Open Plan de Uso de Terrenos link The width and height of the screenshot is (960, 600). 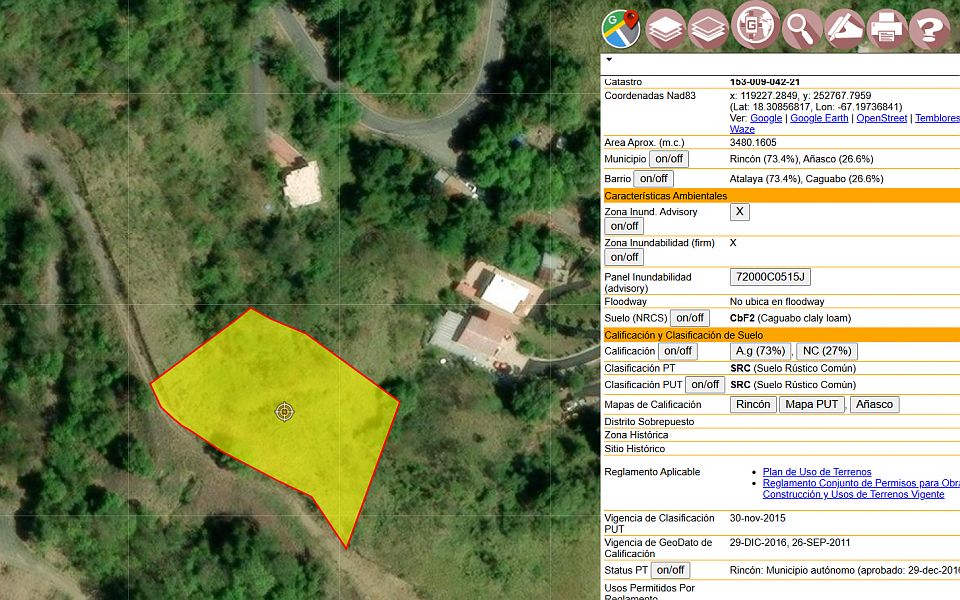(x=816, y=472)
